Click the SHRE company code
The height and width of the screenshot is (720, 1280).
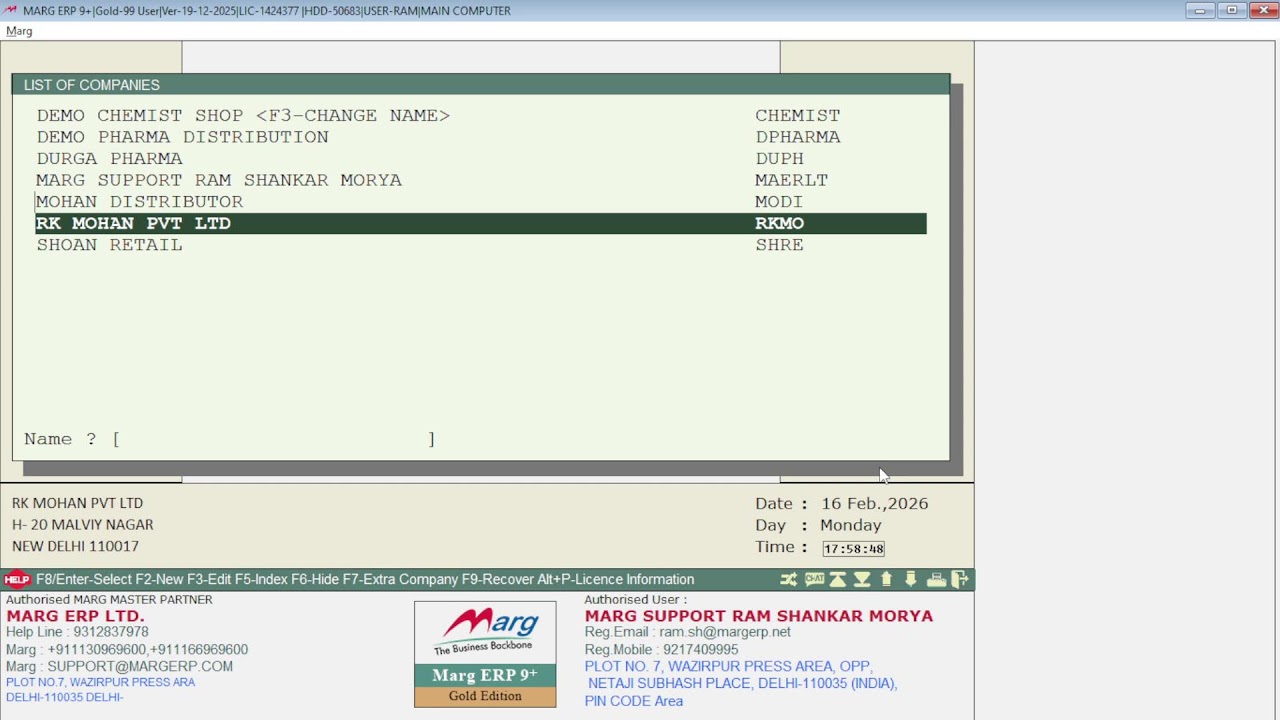coord(779,245)
